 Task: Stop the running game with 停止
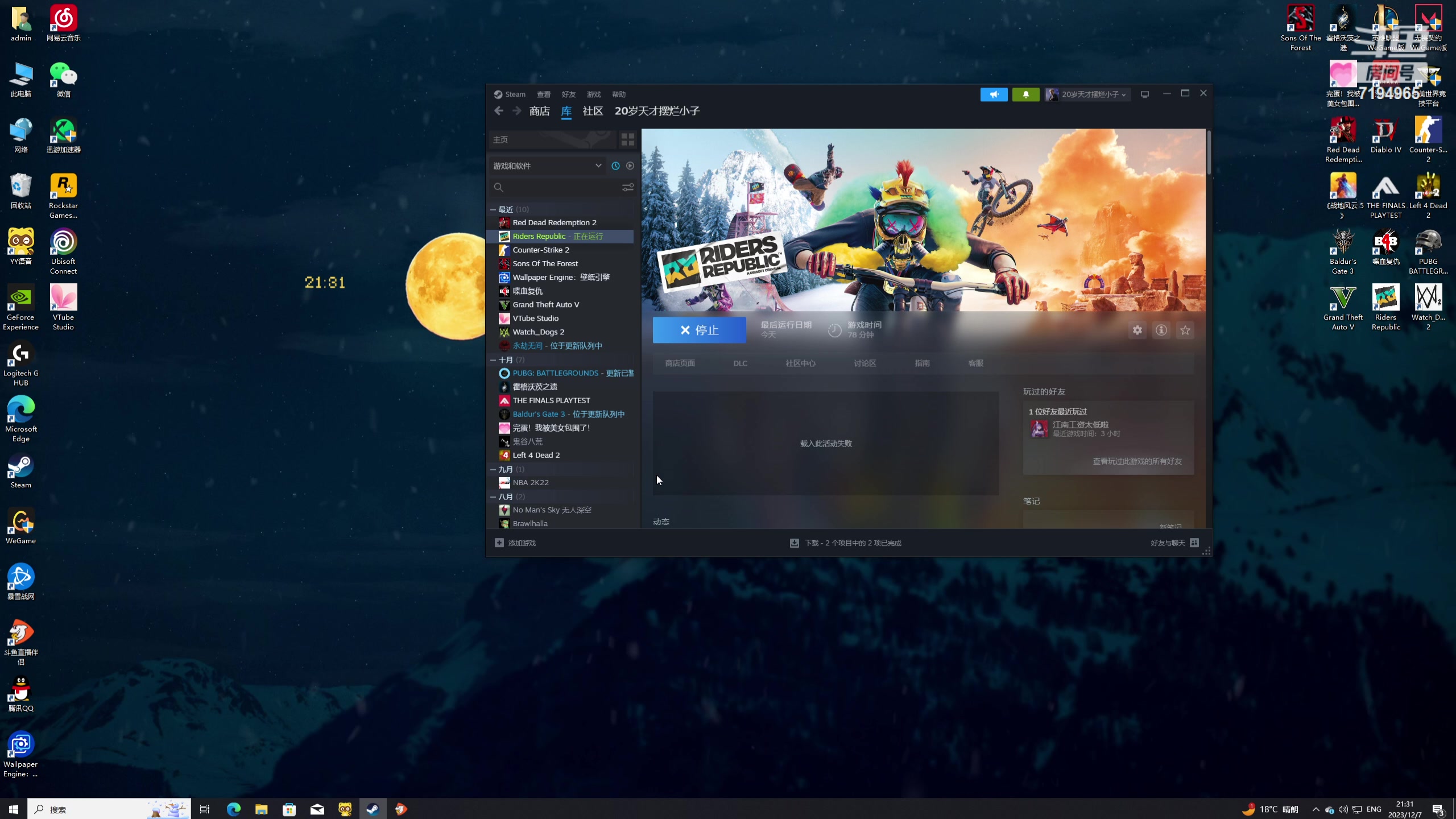tap(699, 330)
